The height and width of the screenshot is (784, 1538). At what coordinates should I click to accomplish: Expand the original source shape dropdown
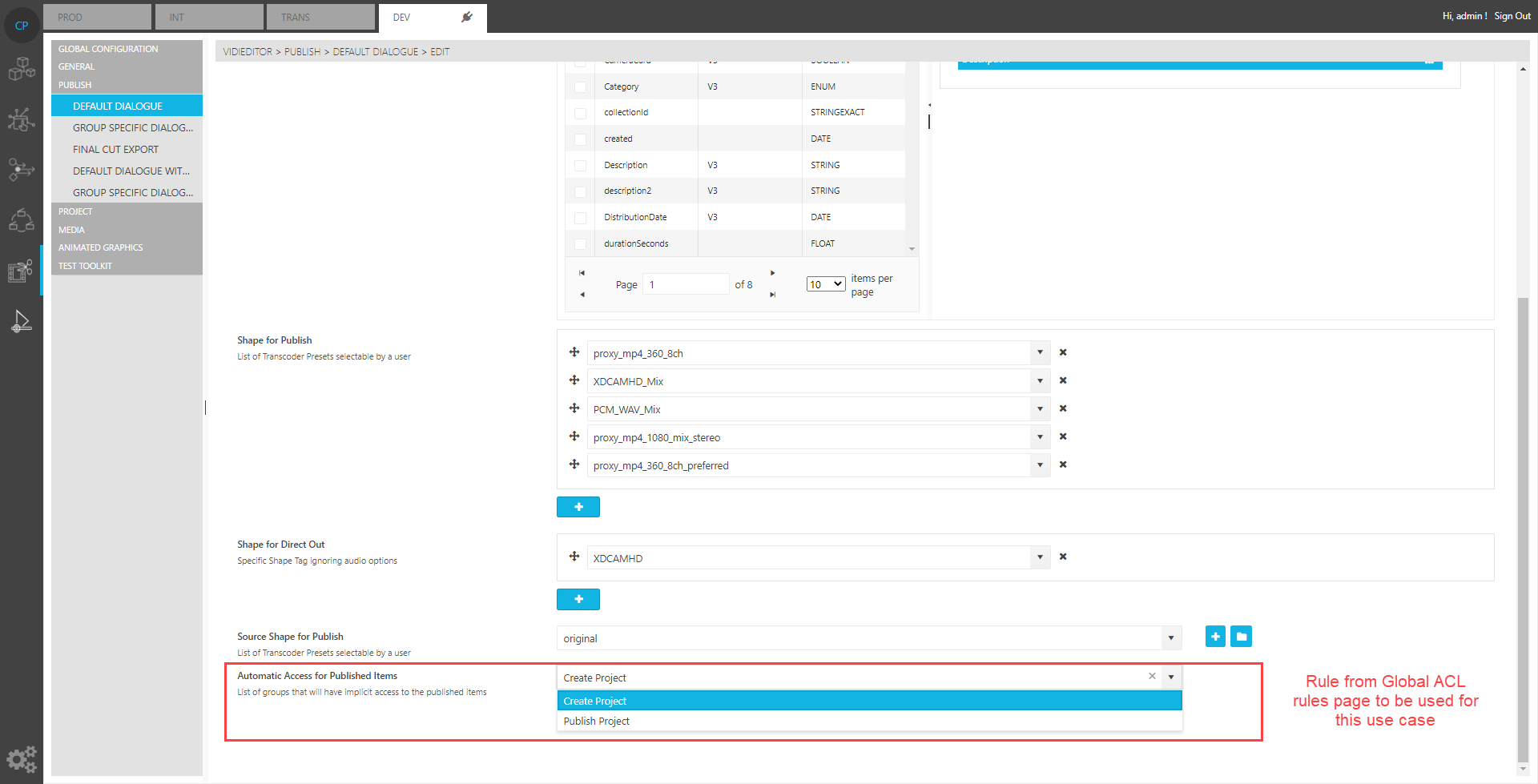coord(1171,638)
